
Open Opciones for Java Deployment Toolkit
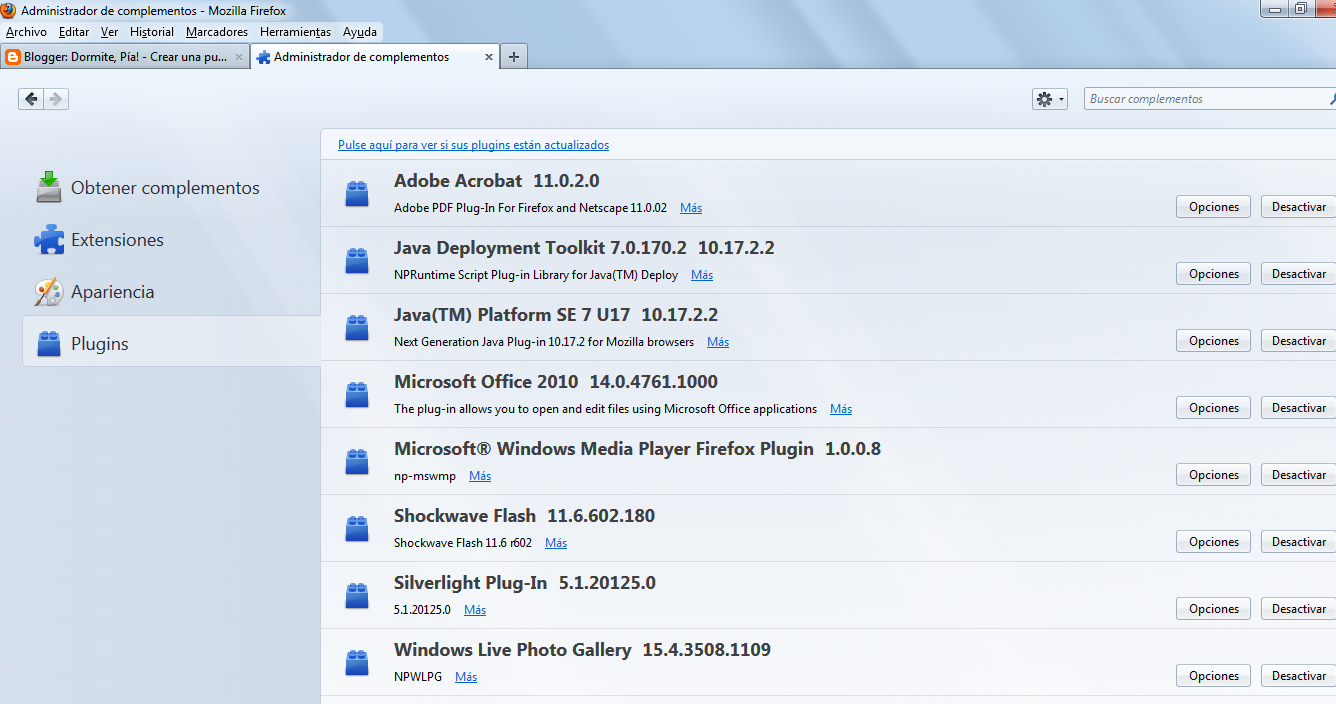[x=1214, y=274]
